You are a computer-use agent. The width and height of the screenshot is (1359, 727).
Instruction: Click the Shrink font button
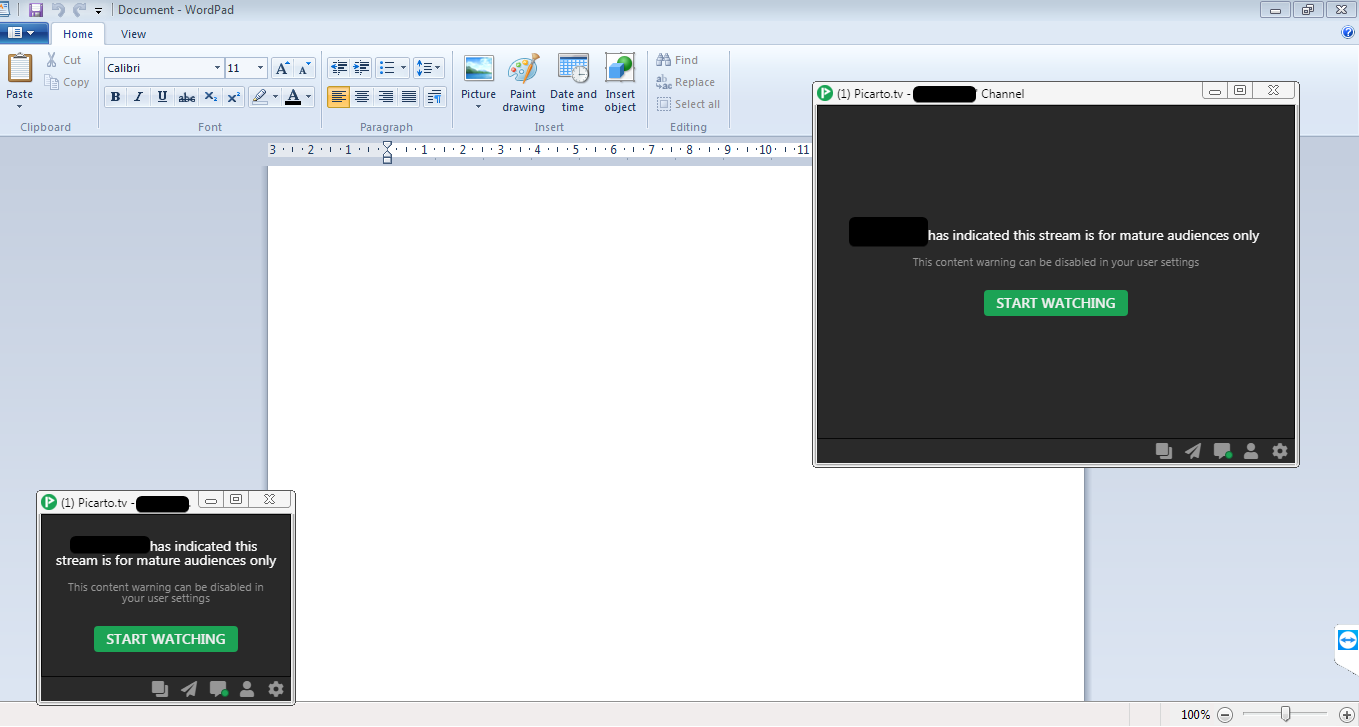[304, 68]
